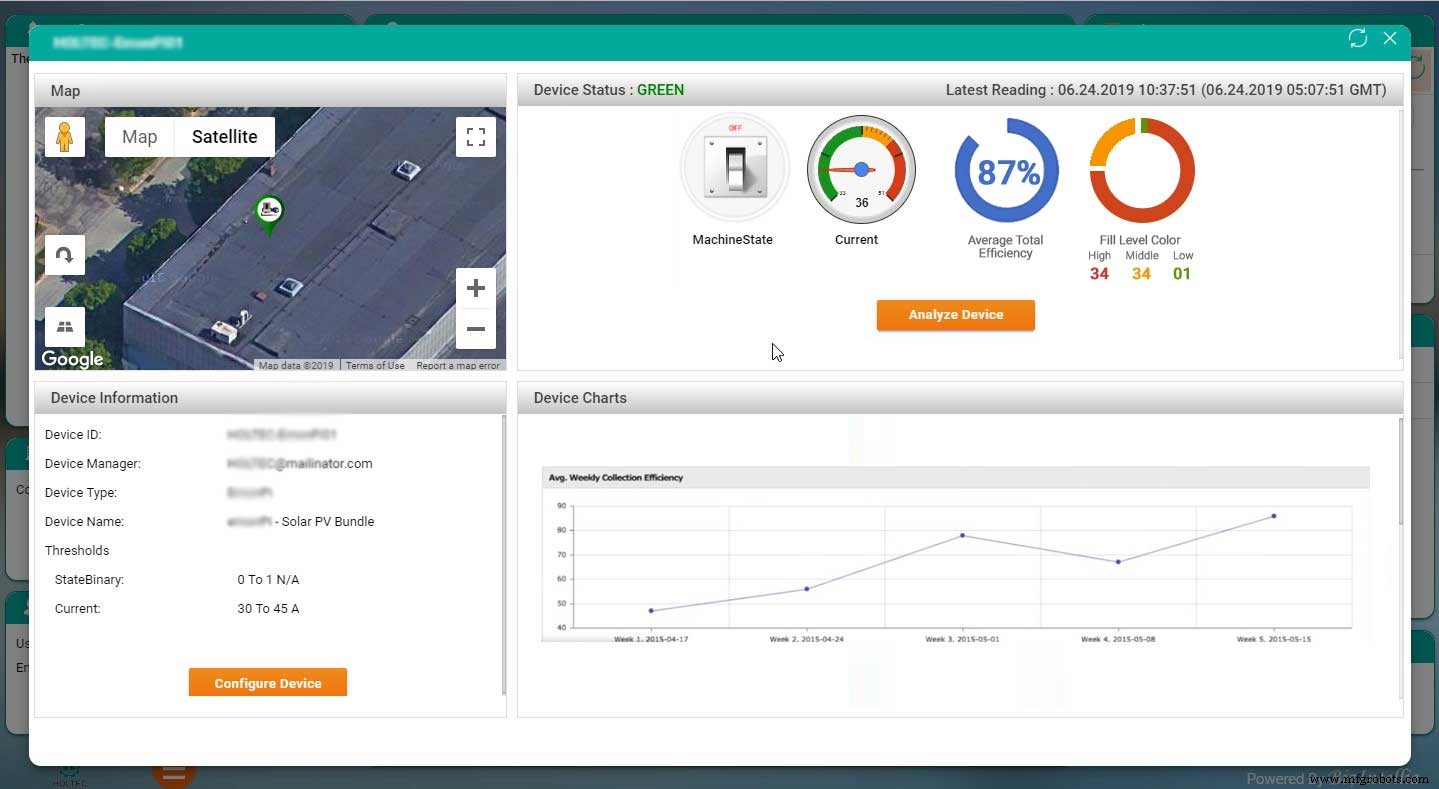Refresh the device detail popup
The height and width of the screenshot is (789, 1439).
(x=1357, y=38)
